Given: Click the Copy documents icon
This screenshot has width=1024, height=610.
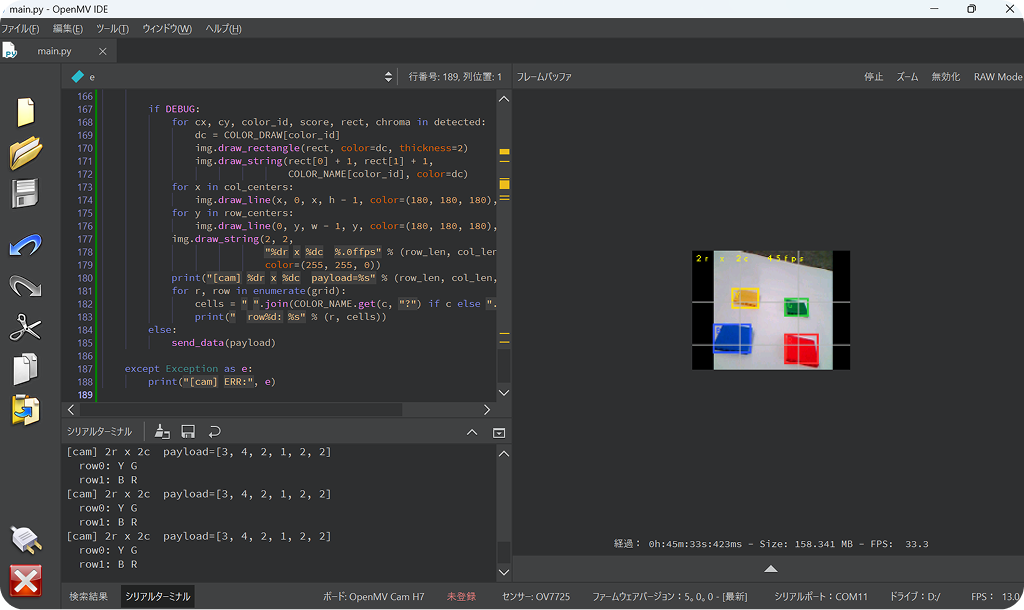Looking at the screenshot, I should tap(25, 369).
